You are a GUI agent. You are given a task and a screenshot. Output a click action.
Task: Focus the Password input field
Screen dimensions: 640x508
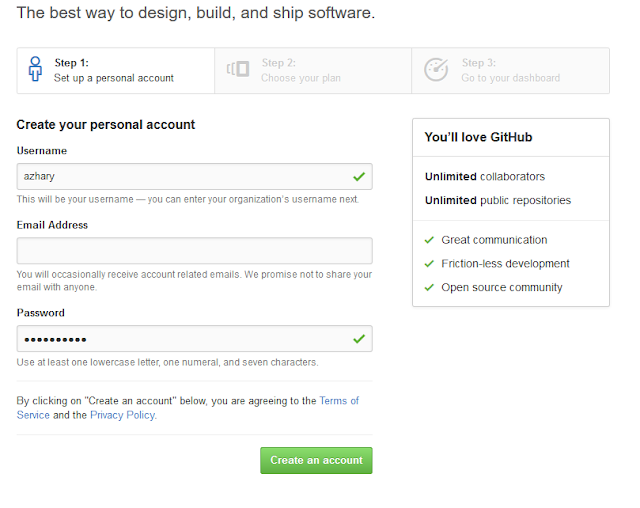pyautogui.click(x=194, y=339)
